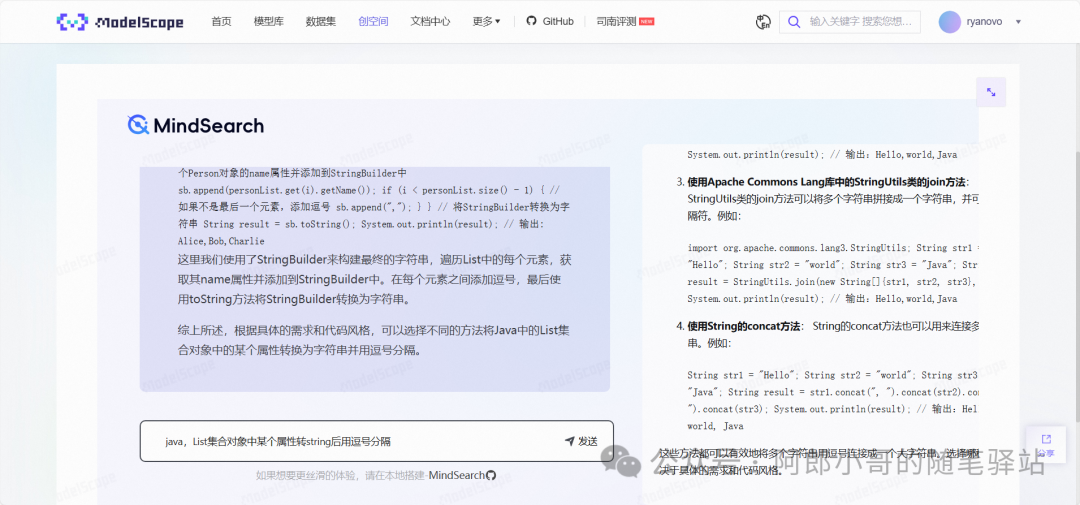This screenshot has width=1080, height=505.
Task: Click the text 'Alice,Bob,Charlie'
Action: point(221,241)
